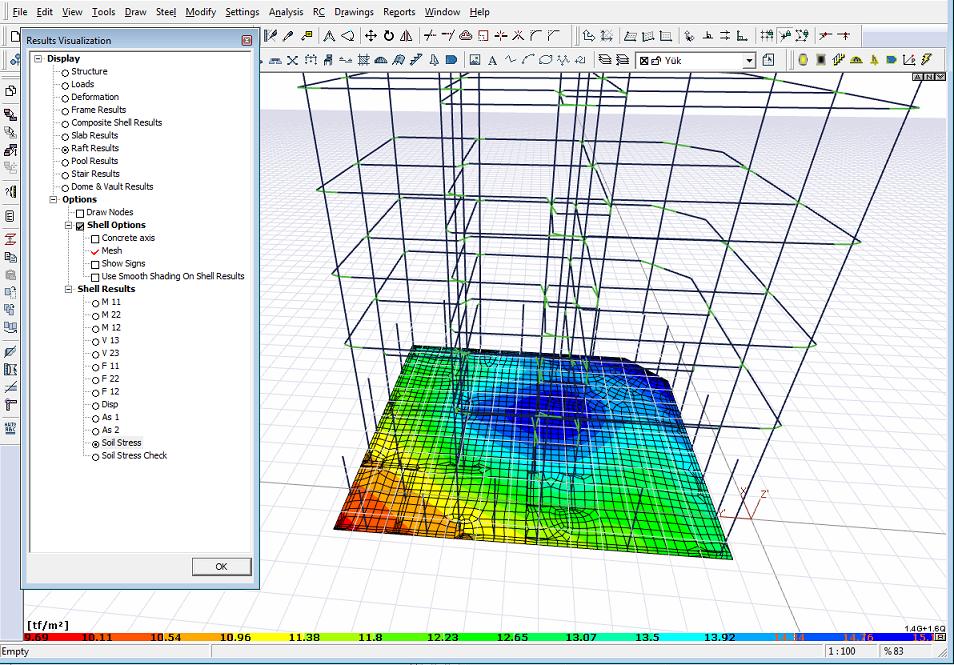Select the Move tool with four arrows
This screenshot has height=665, width=954.
point(371,36)
